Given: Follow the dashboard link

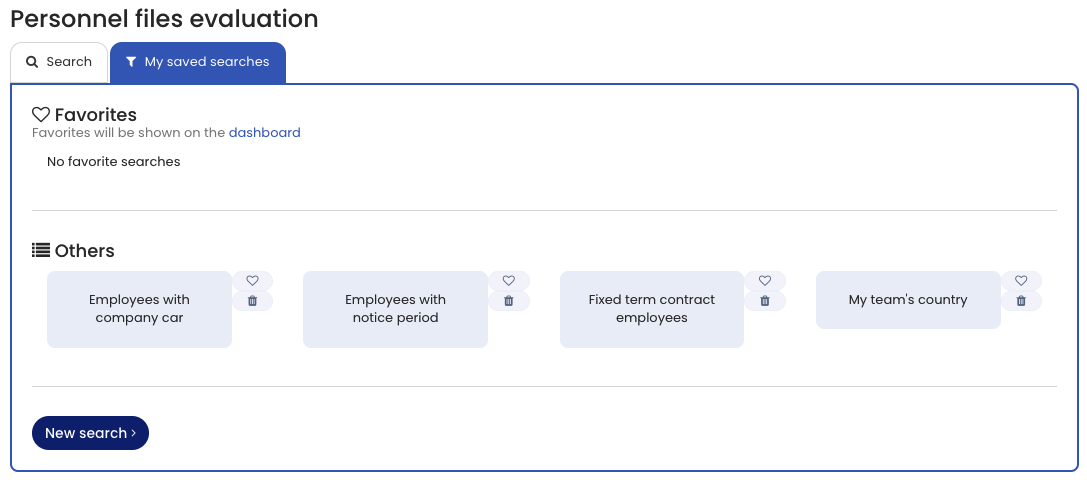Looking at the screenshot, I should click(x=265, y=132).
